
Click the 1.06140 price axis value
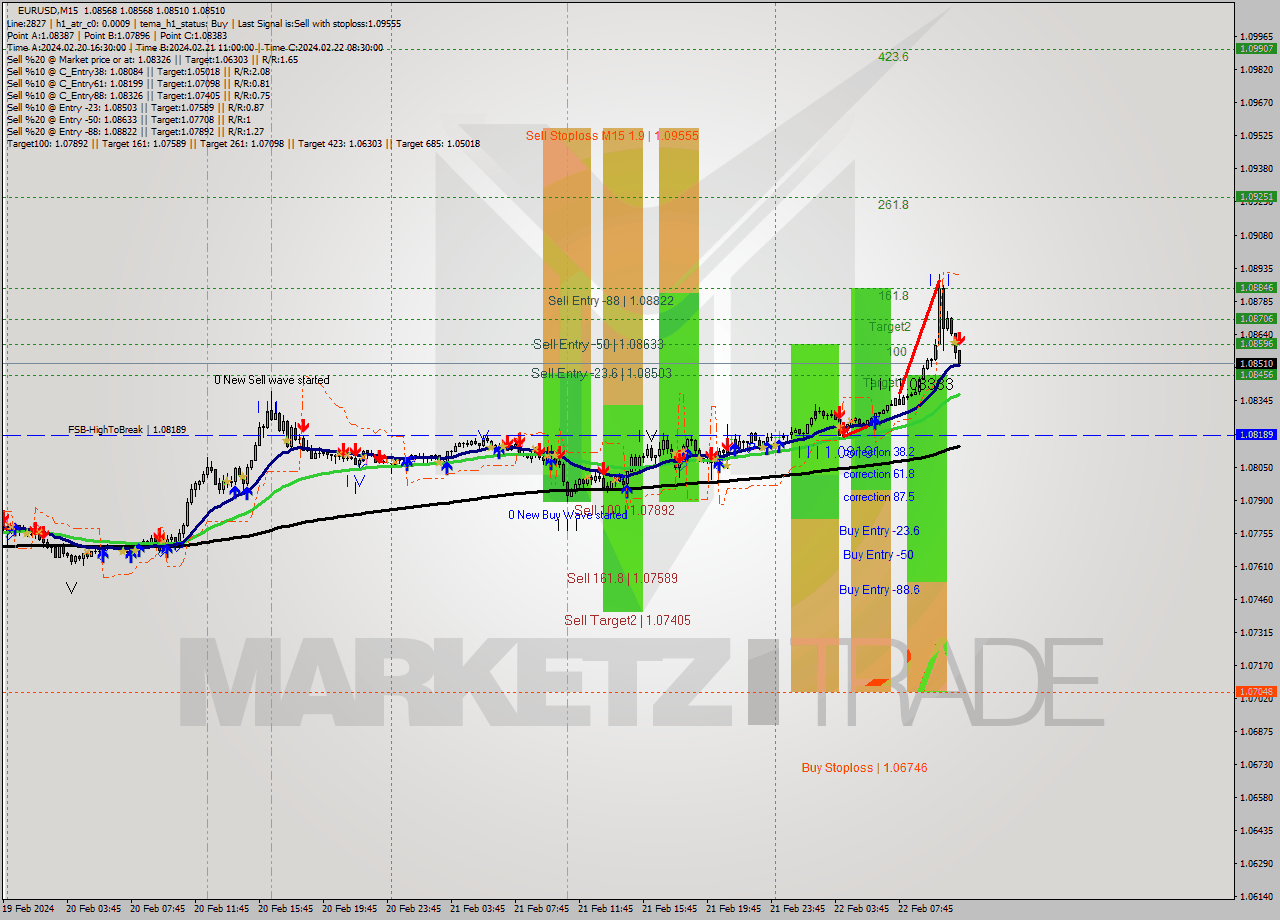1256,895
